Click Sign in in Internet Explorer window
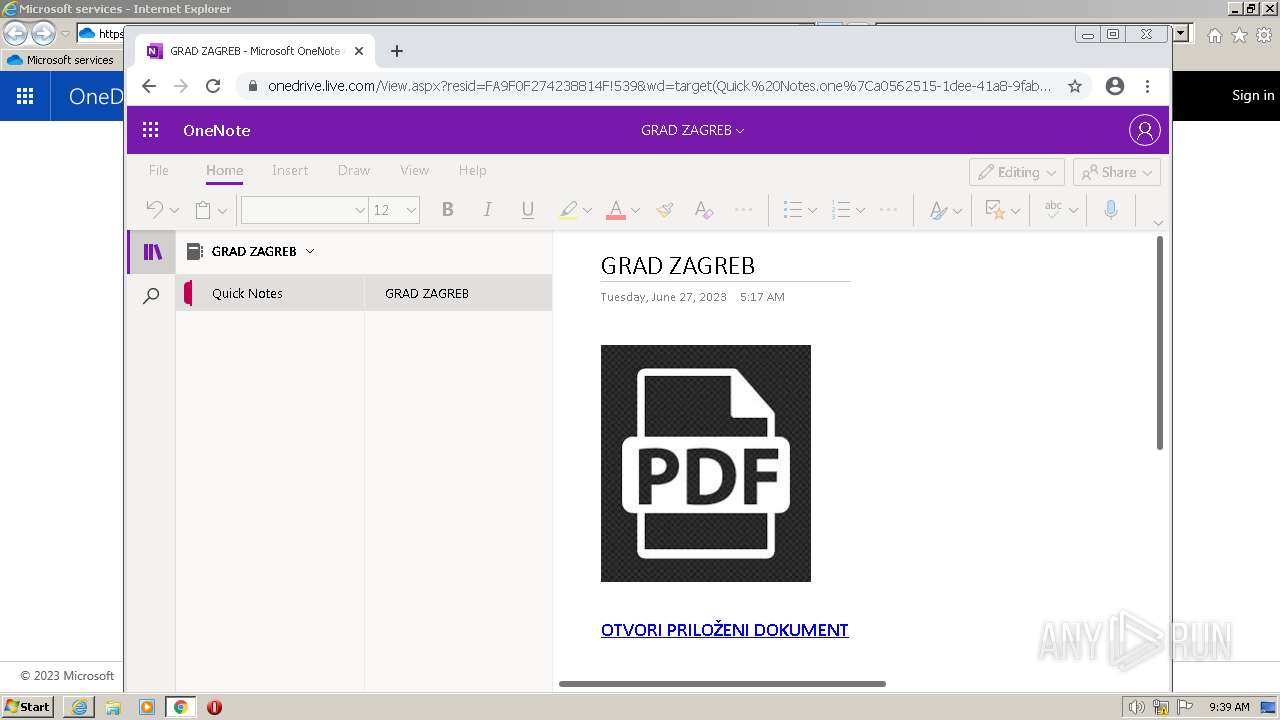Image resolution: width=1280 pixels, height=720 pixels. pyautogui.click(x=1253, y=95)
